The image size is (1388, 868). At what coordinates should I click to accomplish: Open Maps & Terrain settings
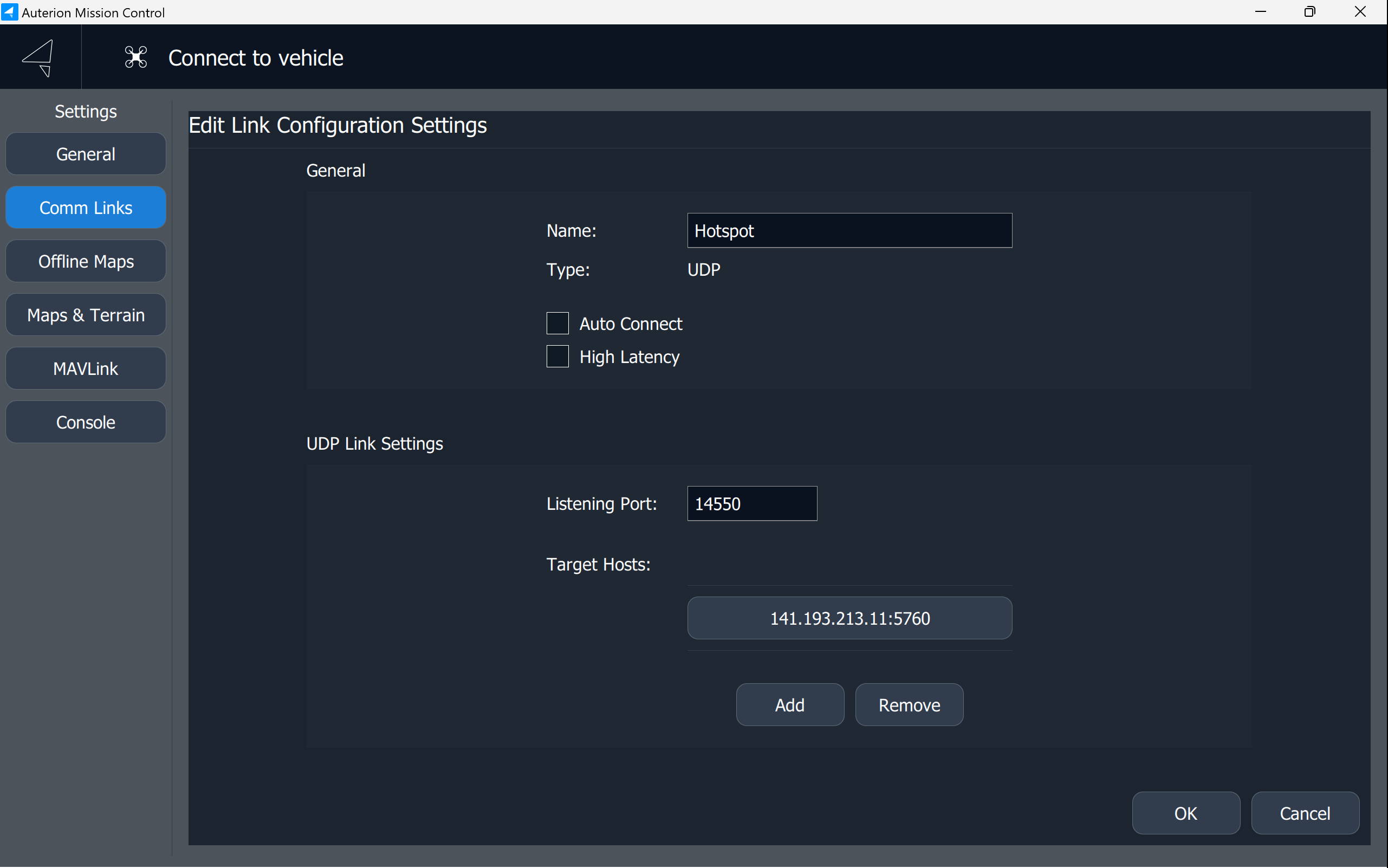tap(86, 315)
